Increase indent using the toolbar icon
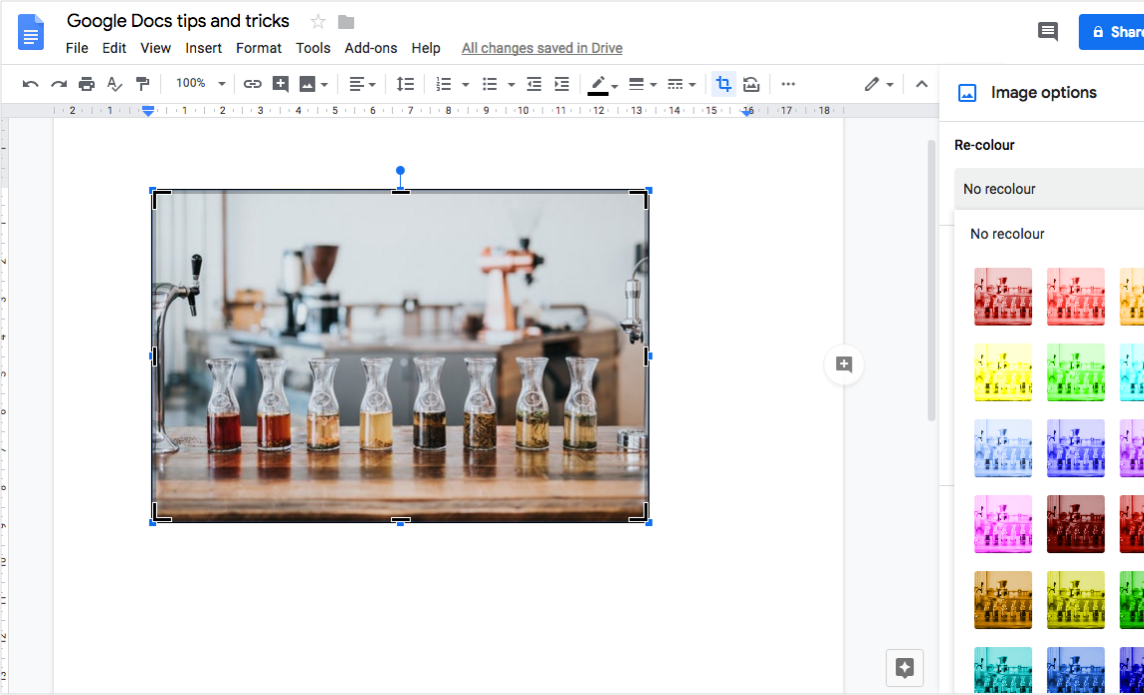This screenshot has height=695, width=1144. 562,84
